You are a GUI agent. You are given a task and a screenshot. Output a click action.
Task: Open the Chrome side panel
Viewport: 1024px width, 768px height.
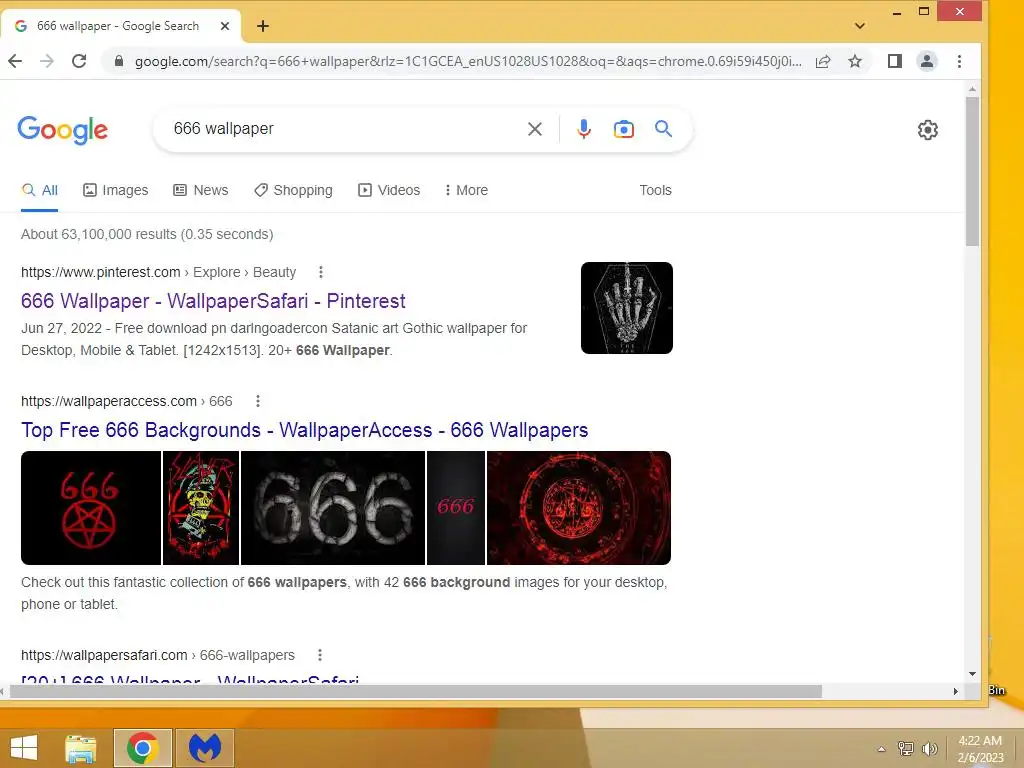[x=895, y=61]
